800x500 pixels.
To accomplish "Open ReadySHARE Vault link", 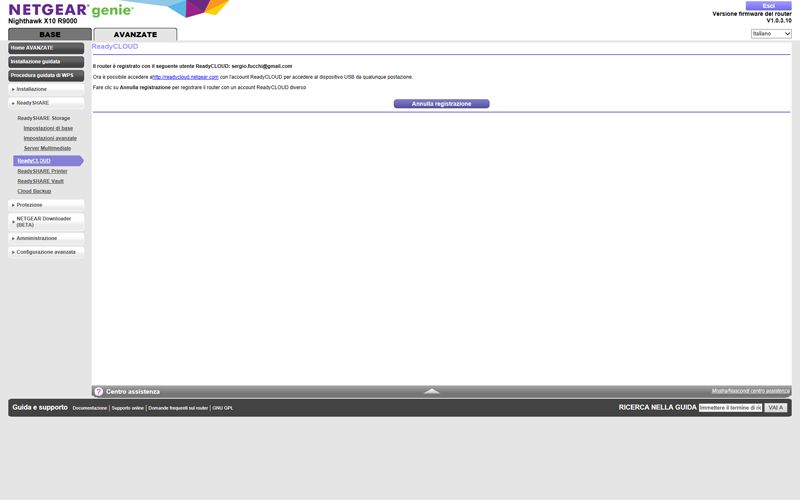I will tap(40, 181).
